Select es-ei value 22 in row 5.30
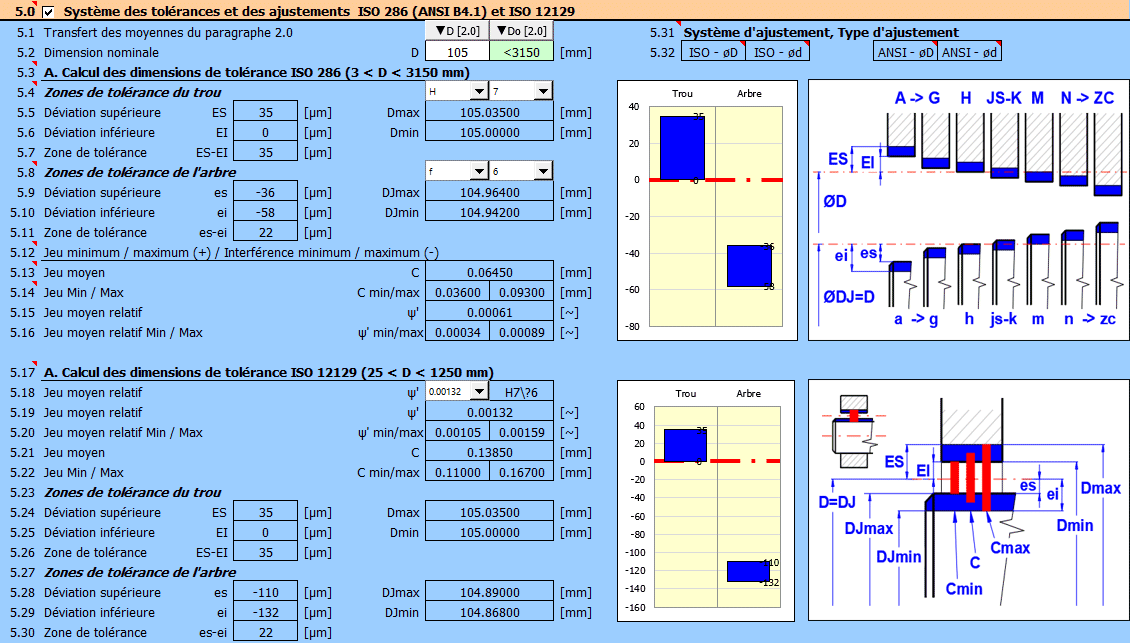Viewport: 1130px width, 643px height. [265, 632]
